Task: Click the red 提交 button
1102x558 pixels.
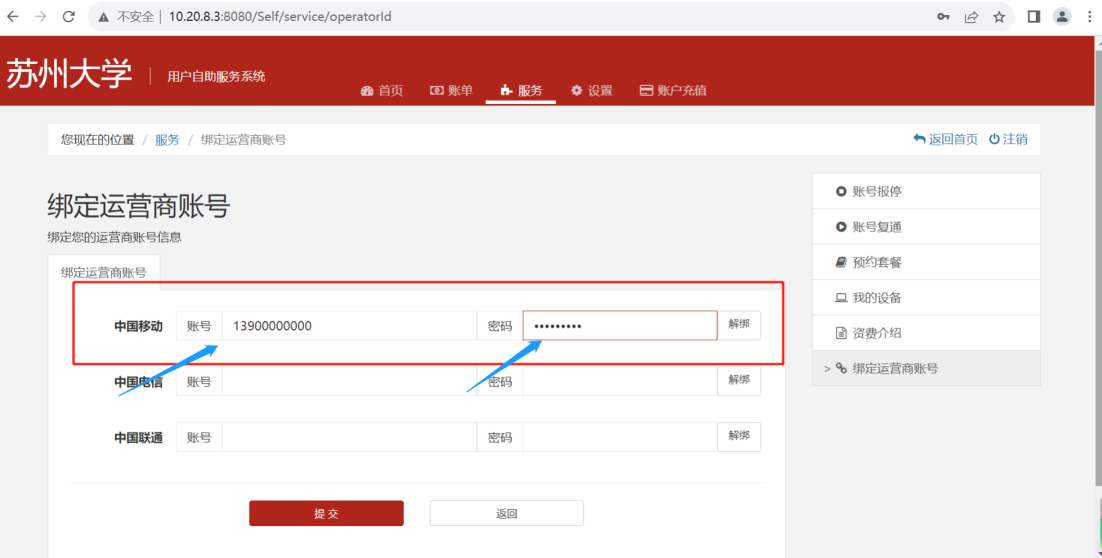Action: (x=326, y=513)
